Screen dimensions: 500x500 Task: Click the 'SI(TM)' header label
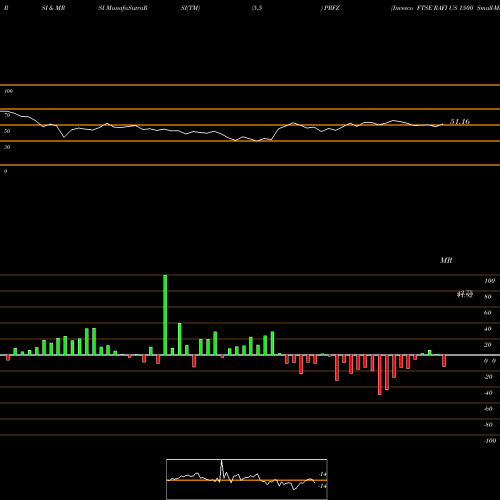[190, 8]
